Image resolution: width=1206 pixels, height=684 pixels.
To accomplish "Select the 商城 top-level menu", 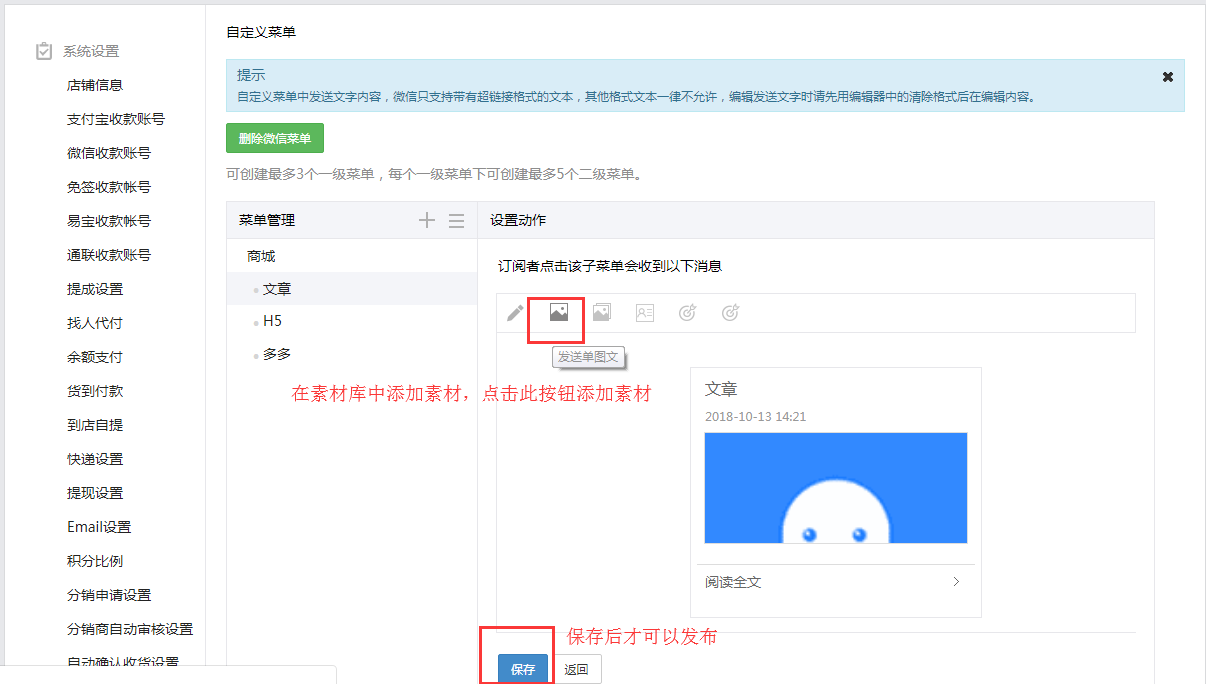I will coord(261,256).
